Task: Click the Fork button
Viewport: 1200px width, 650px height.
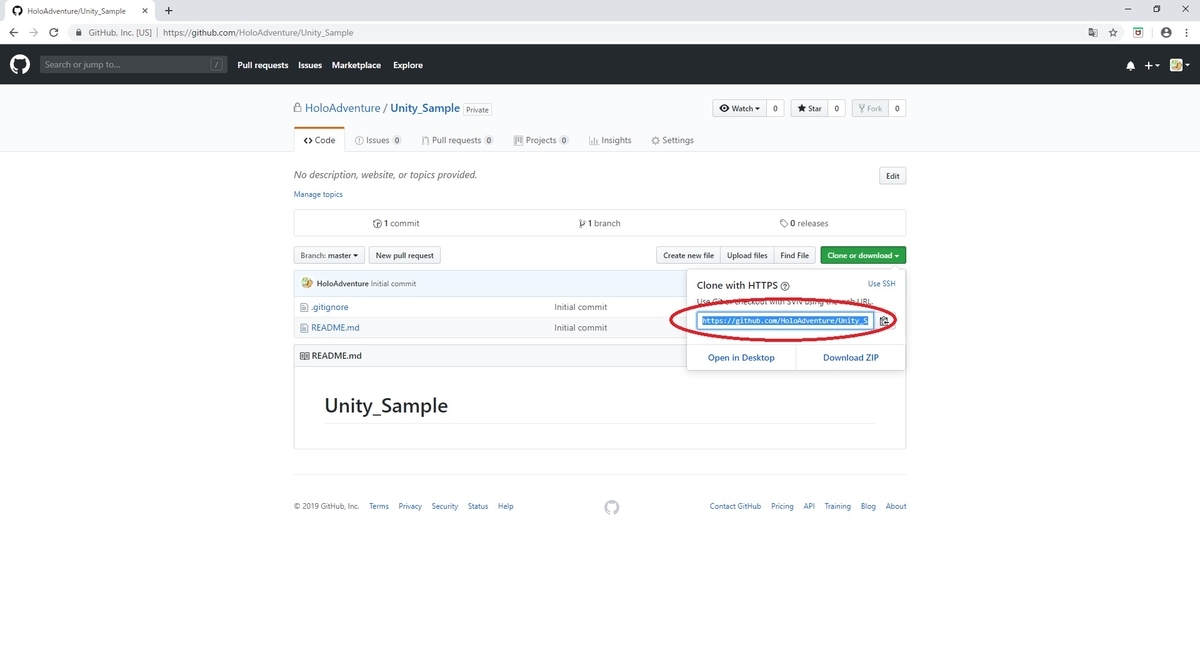Action: [x=869, y=108]
